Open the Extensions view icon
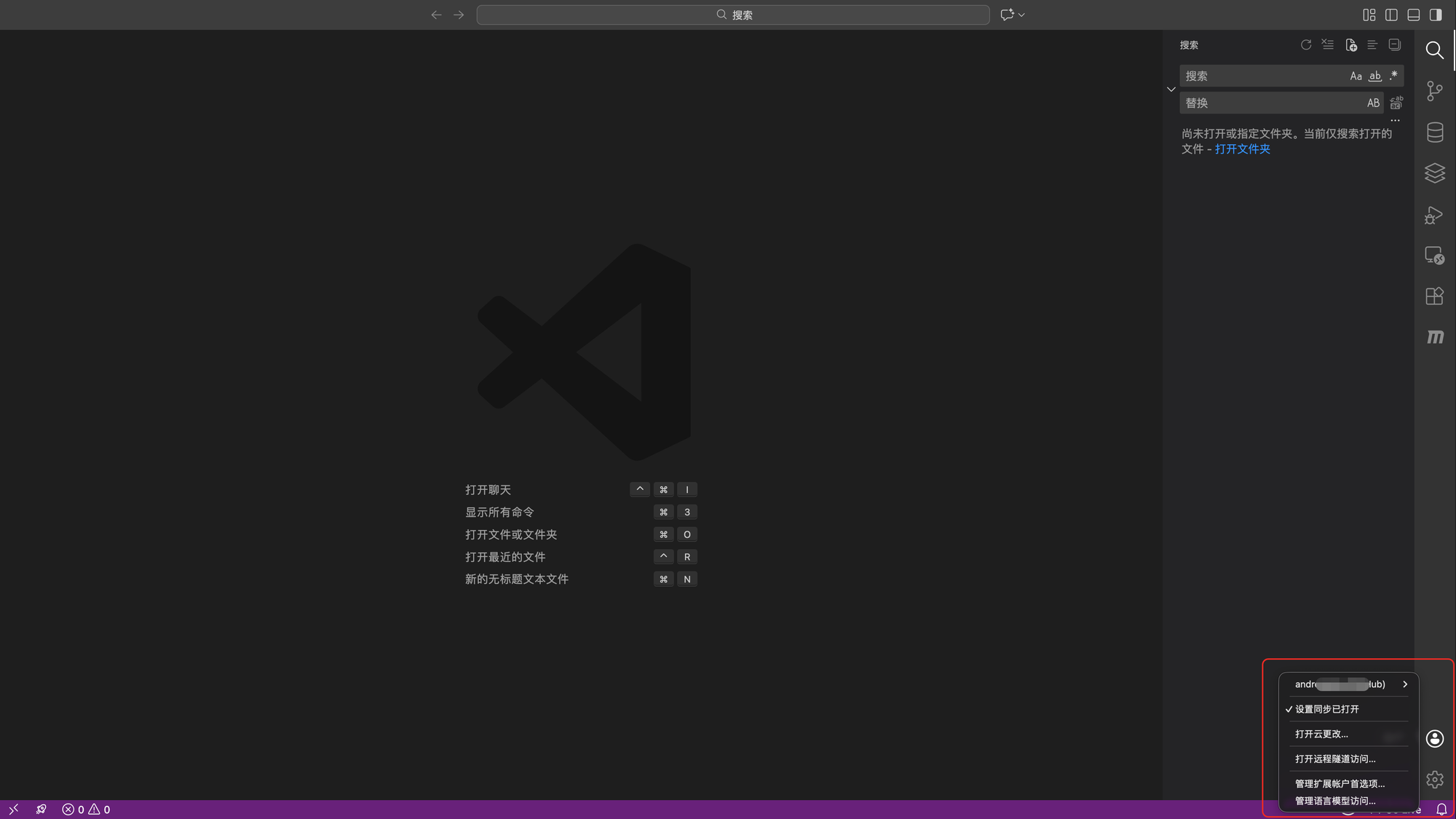This screenshot has width=1456, height=819. coord(1434,296)
